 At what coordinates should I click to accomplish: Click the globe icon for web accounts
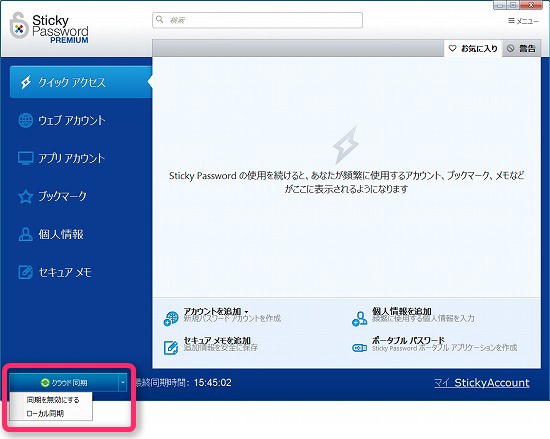26,120
